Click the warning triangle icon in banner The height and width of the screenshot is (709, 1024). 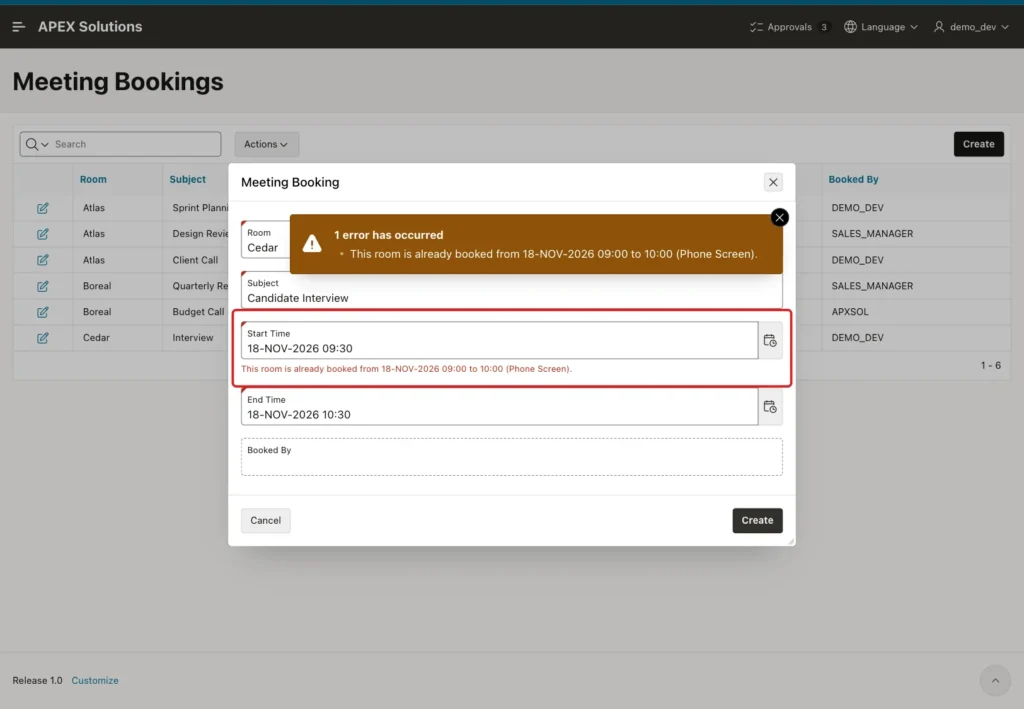(312, 244)
